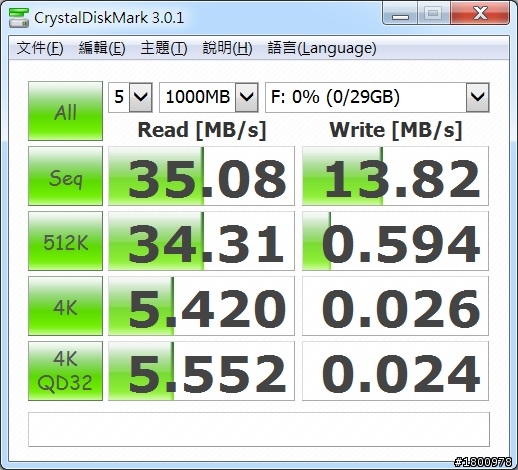Click the 4K QD32 write result 0.024
Screen dimensions: 518x470
pos(395,371)
